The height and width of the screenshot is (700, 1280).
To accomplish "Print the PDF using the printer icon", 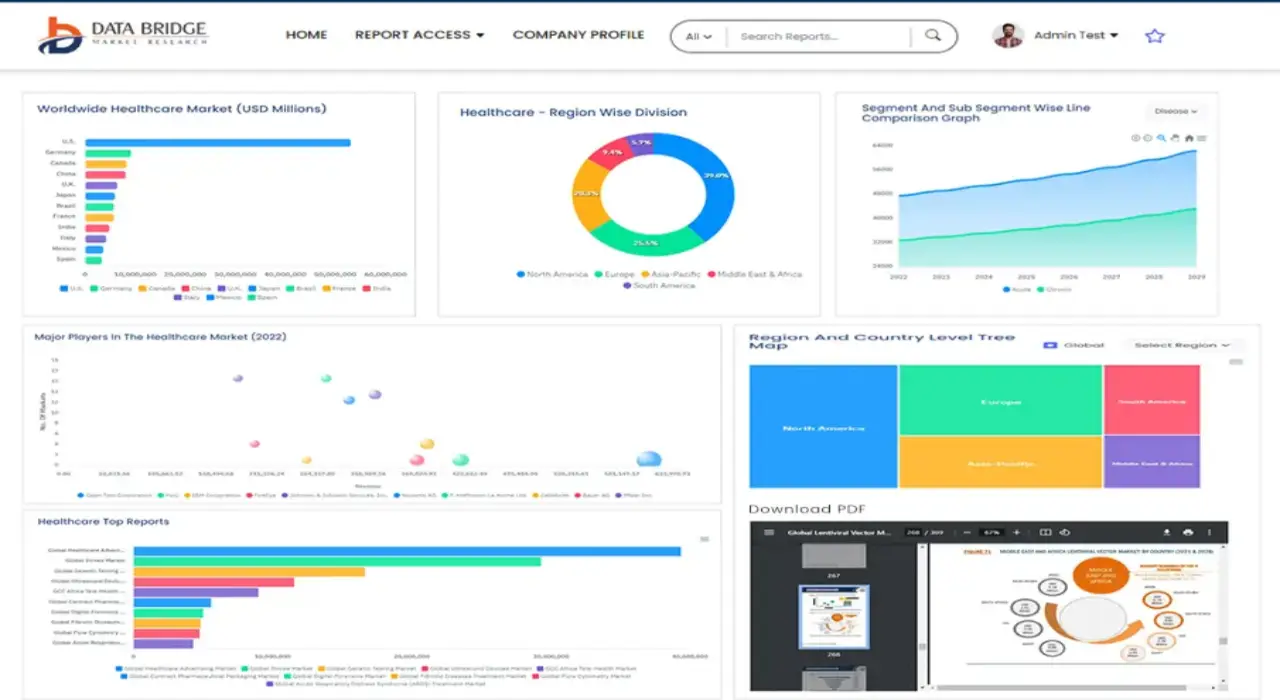I will coord(1188,532).
